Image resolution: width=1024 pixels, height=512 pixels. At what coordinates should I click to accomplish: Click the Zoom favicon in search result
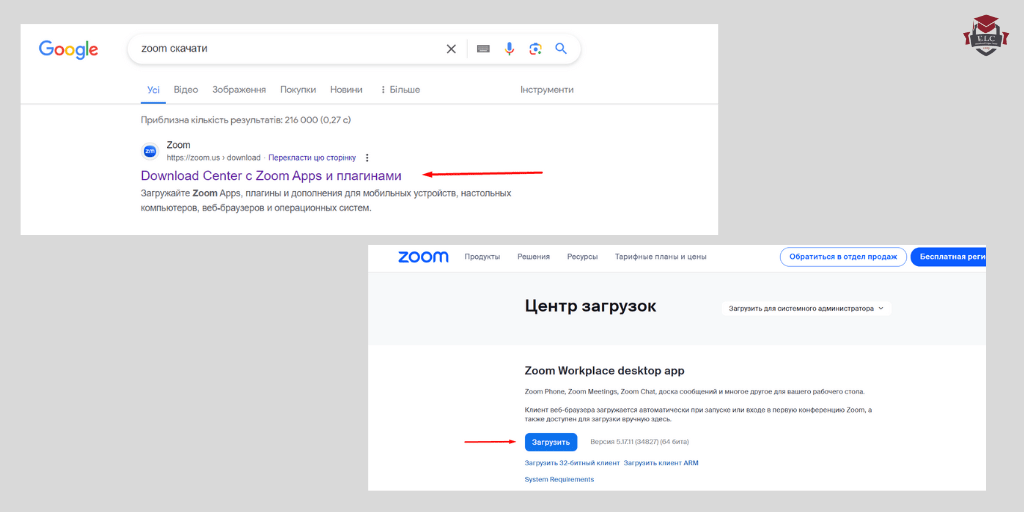point(150,152)
